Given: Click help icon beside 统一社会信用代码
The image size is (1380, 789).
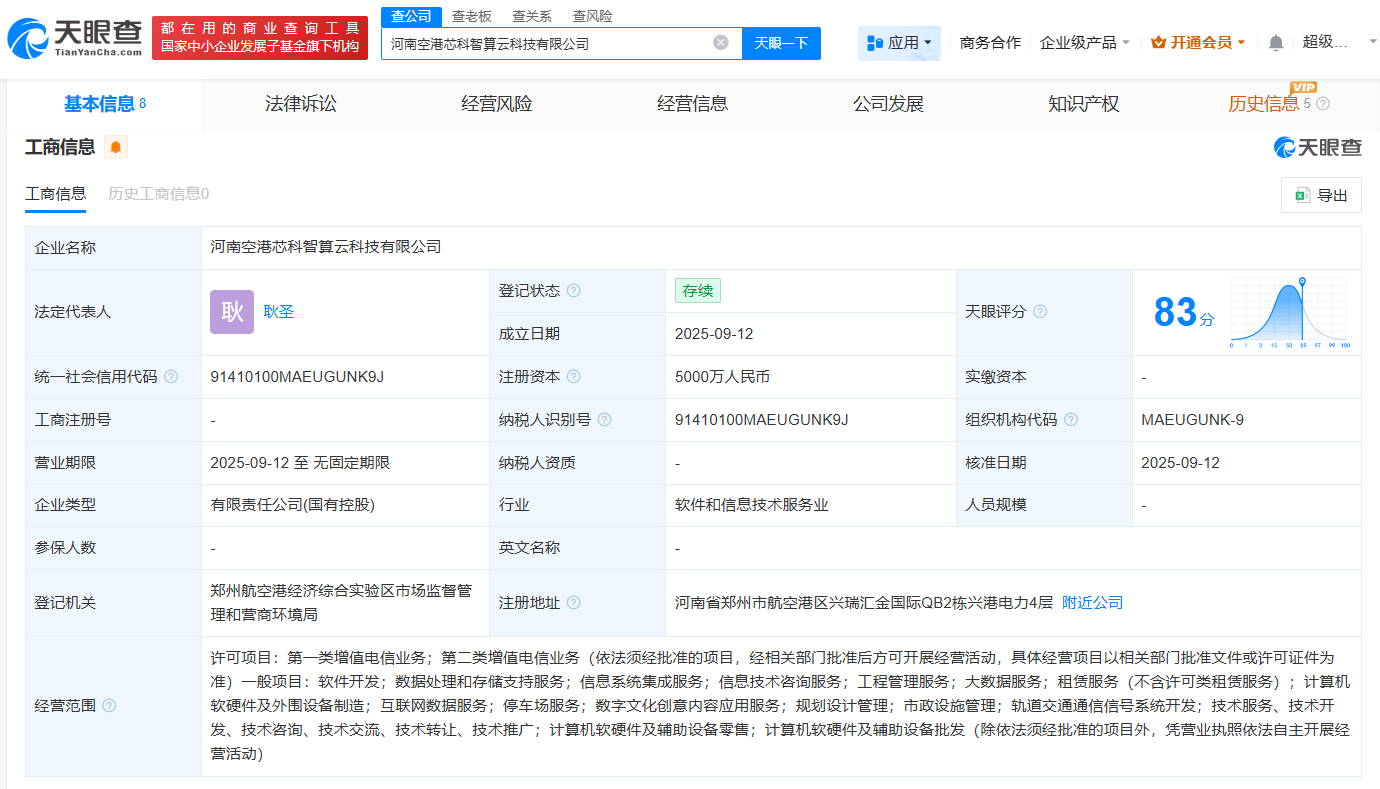Looking at the screenshot, I should point(172,377).
